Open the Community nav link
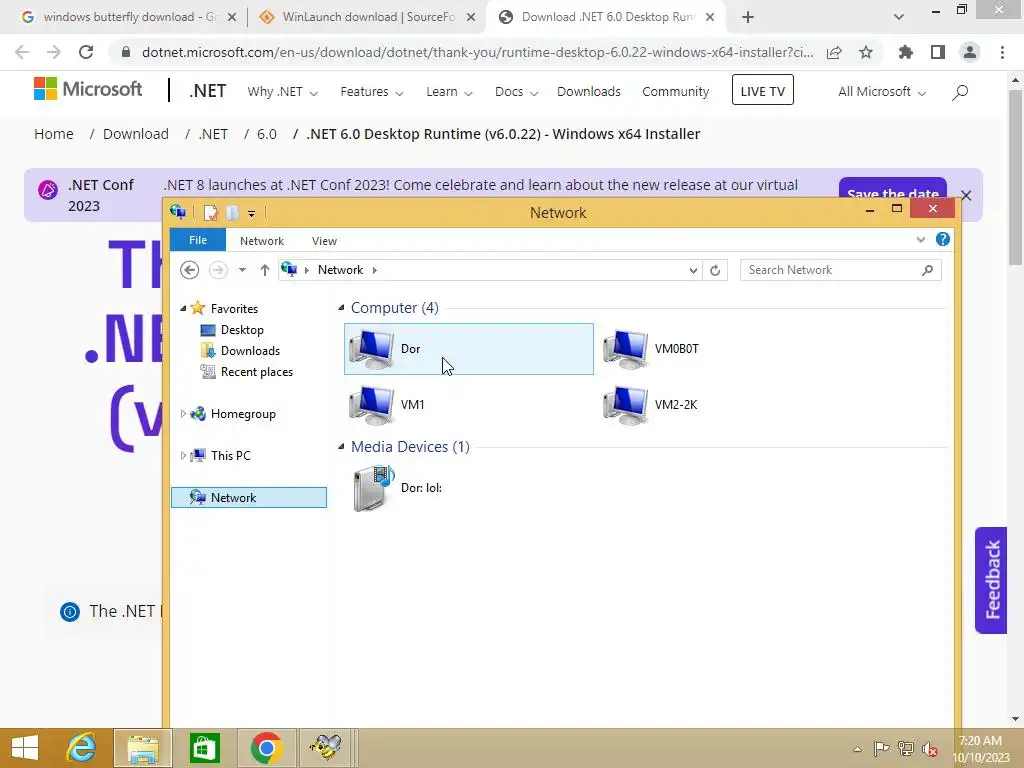The width and height of the screenshot is (1024, 768). tap(675, 92)
